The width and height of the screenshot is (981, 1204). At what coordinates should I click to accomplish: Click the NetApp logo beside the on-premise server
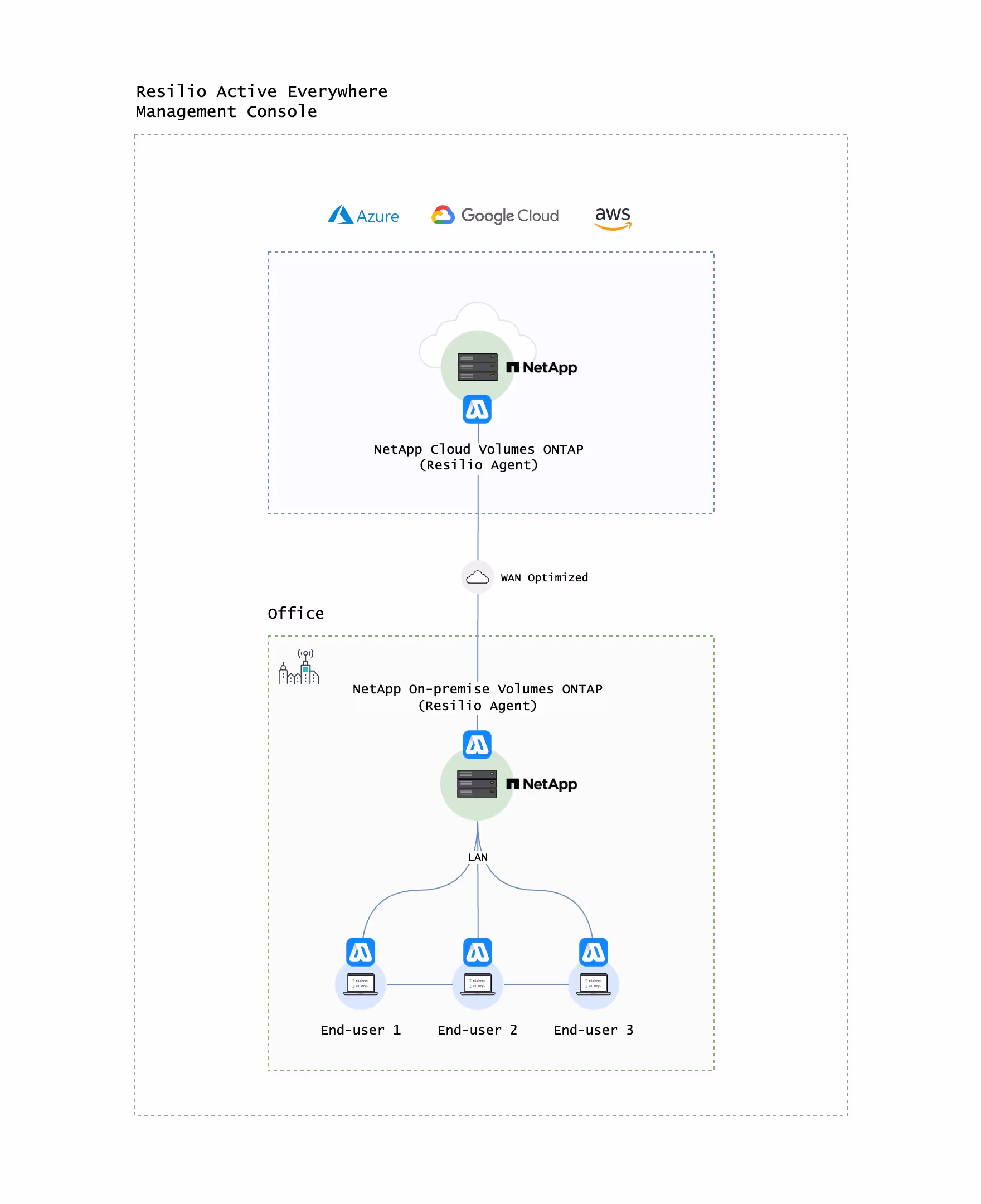pos(541,784)
